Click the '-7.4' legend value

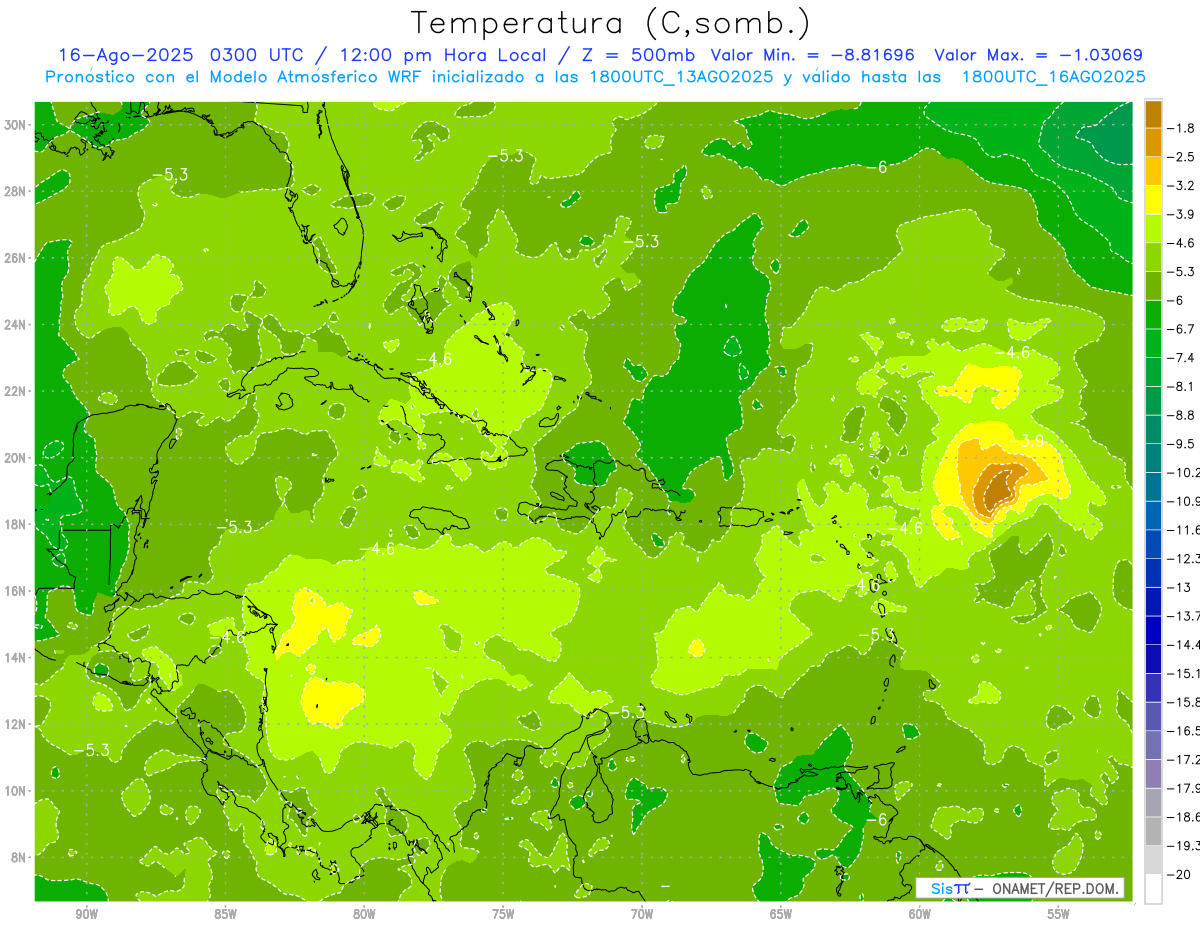coord(1183,358)
